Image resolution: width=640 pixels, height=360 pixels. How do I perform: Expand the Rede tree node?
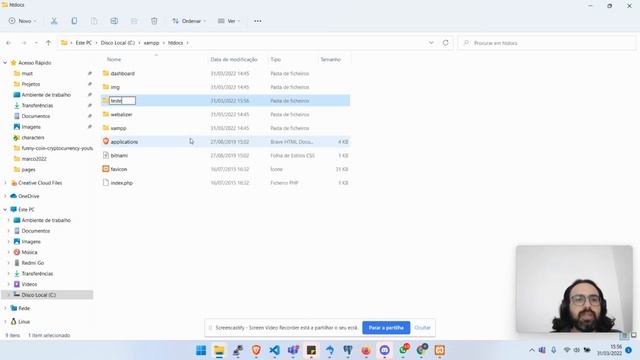click(x=5, y=308)
